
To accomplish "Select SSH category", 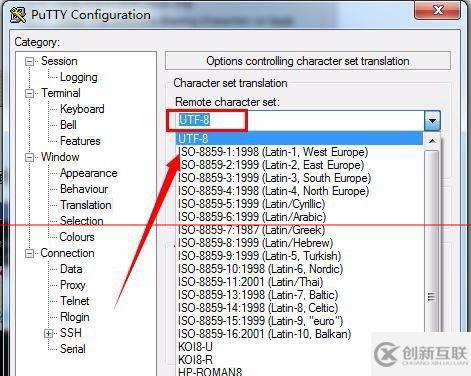I will pyautogui.click(x=71, y=333).
